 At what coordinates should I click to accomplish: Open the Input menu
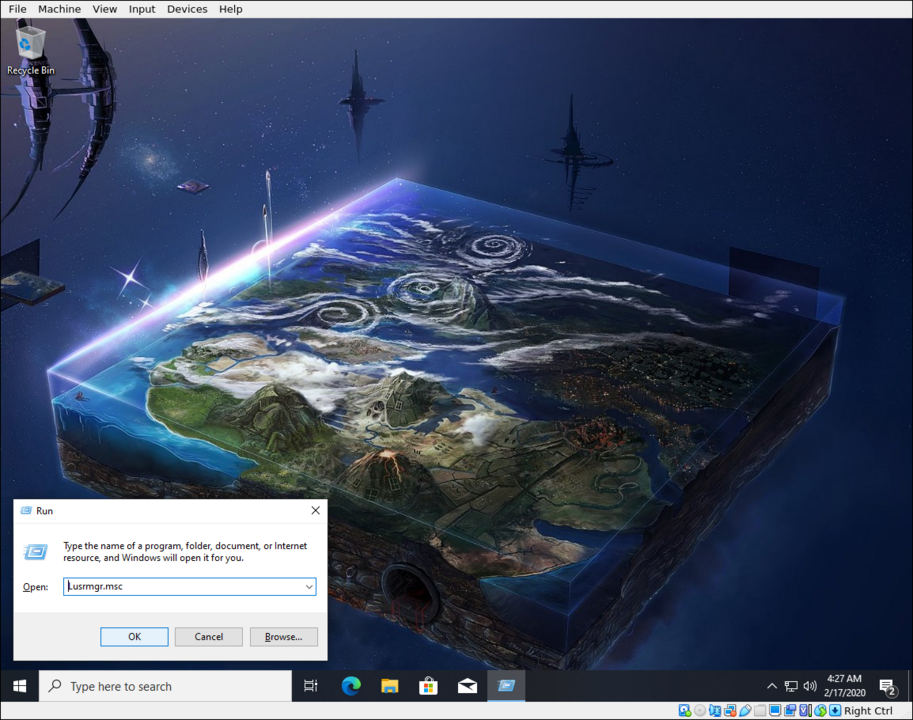coord(142,9)
